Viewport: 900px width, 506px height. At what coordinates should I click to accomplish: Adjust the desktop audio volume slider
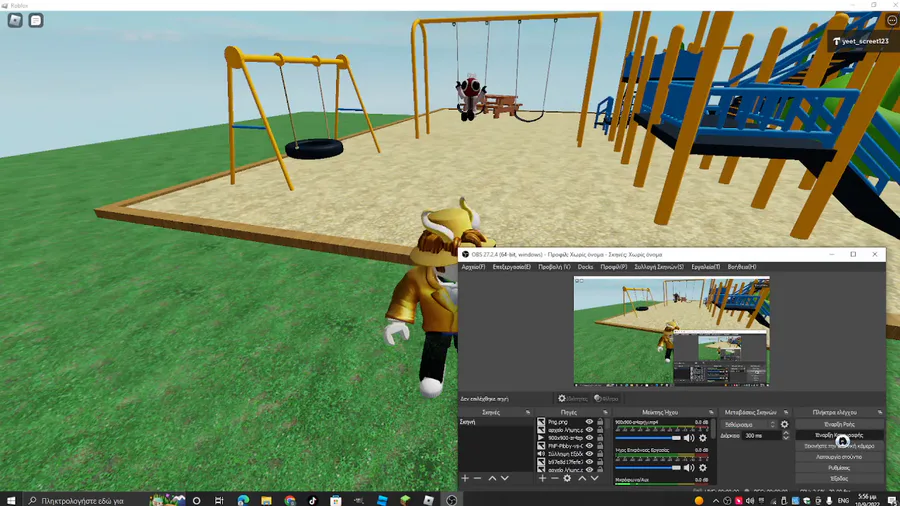[x=647, y=468]
